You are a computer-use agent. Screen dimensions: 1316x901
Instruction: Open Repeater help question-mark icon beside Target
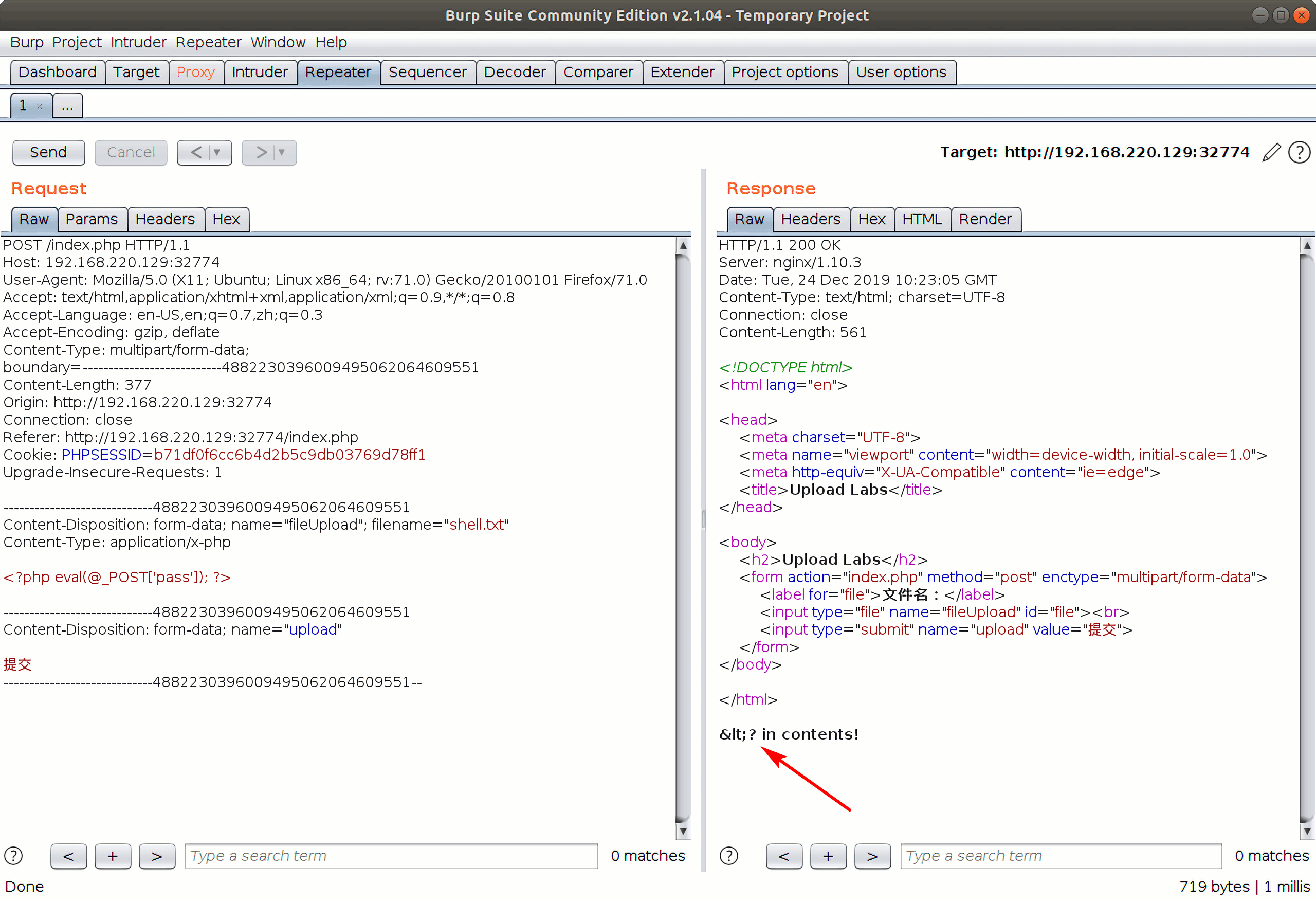click(x=1299, y=152)
